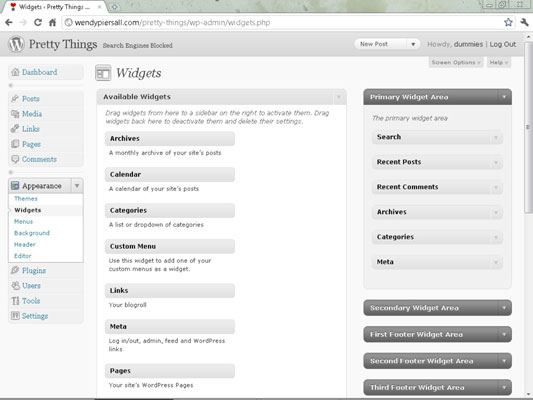Open the New Post dropdown arrow
Viewport: 533px width, 400px height.
(x=413, y=44)
